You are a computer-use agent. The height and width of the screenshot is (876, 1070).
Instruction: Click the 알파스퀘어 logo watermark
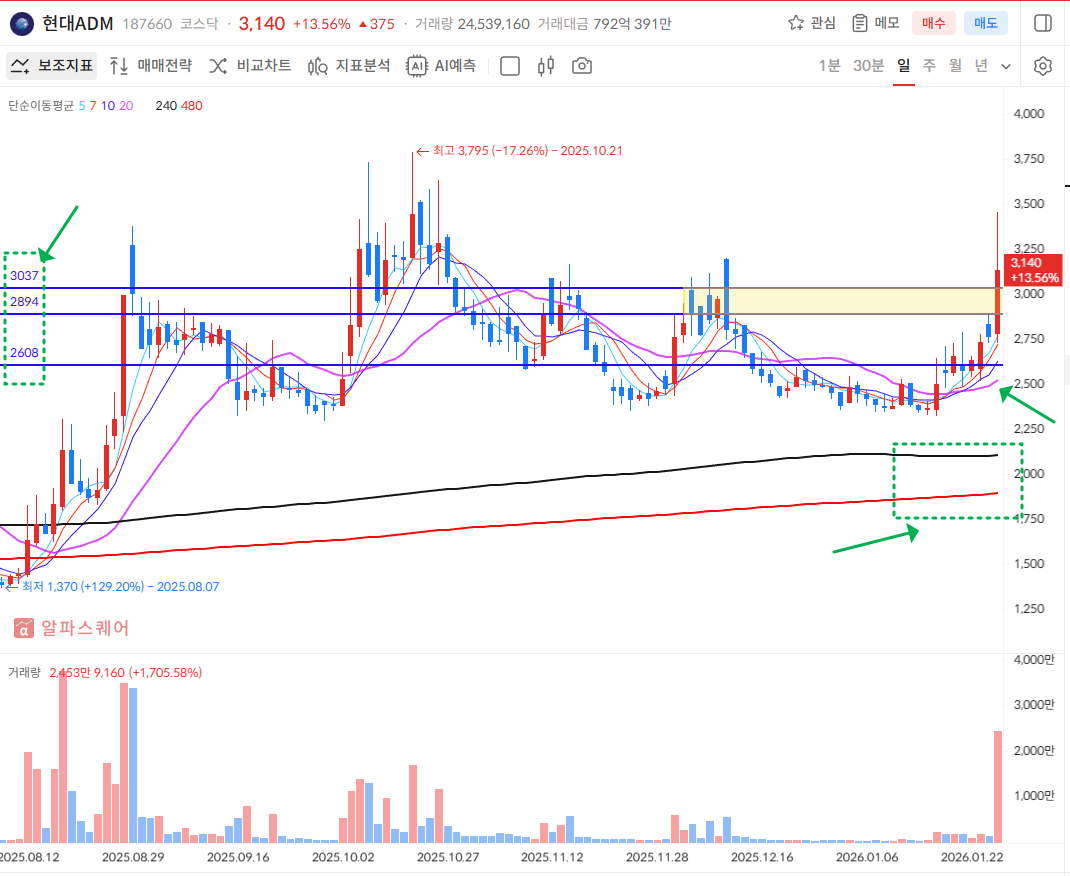click(x=72, y=628)
